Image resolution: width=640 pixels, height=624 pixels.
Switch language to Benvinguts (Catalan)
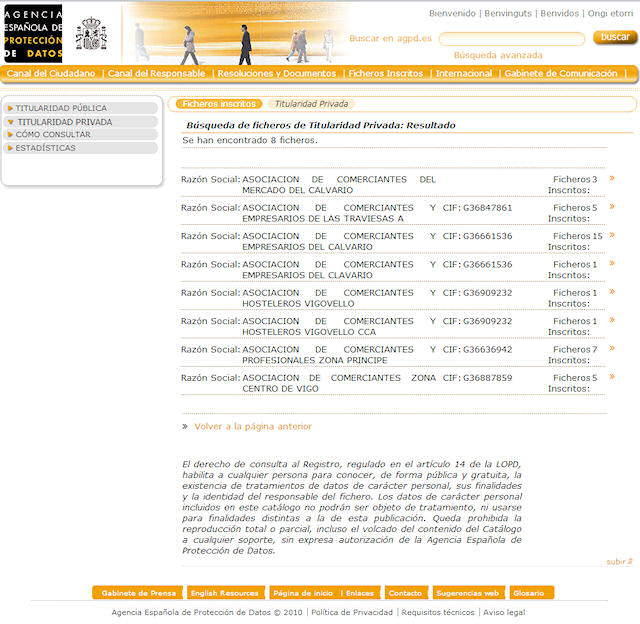(508, 13)
